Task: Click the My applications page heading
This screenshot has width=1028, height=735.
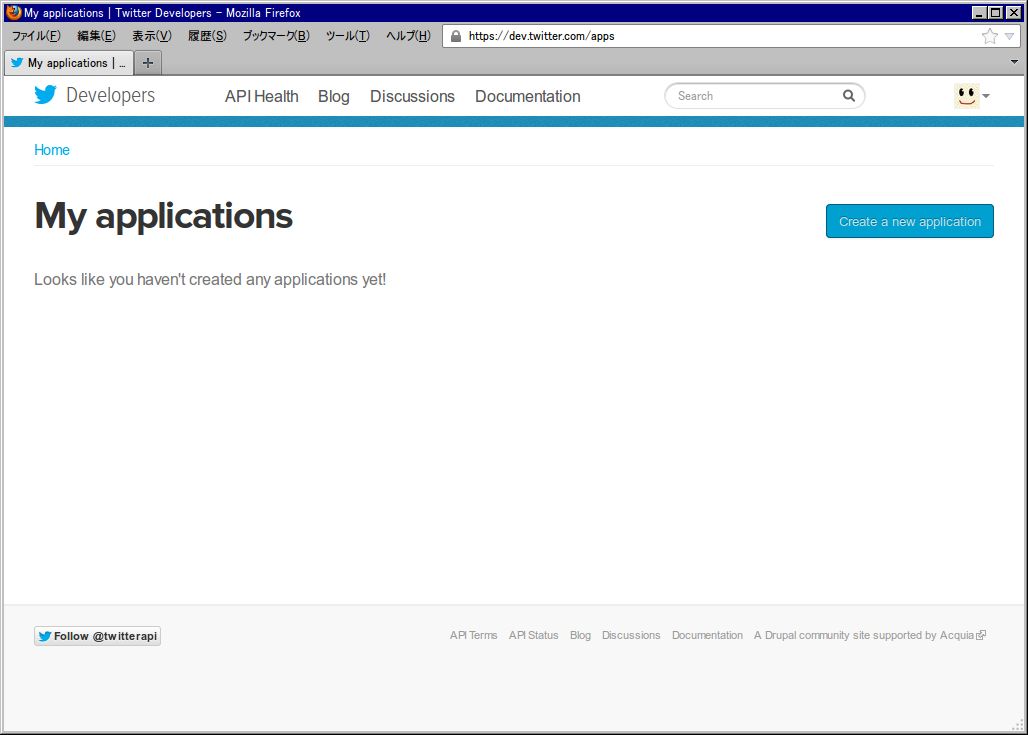Action: 163,216
